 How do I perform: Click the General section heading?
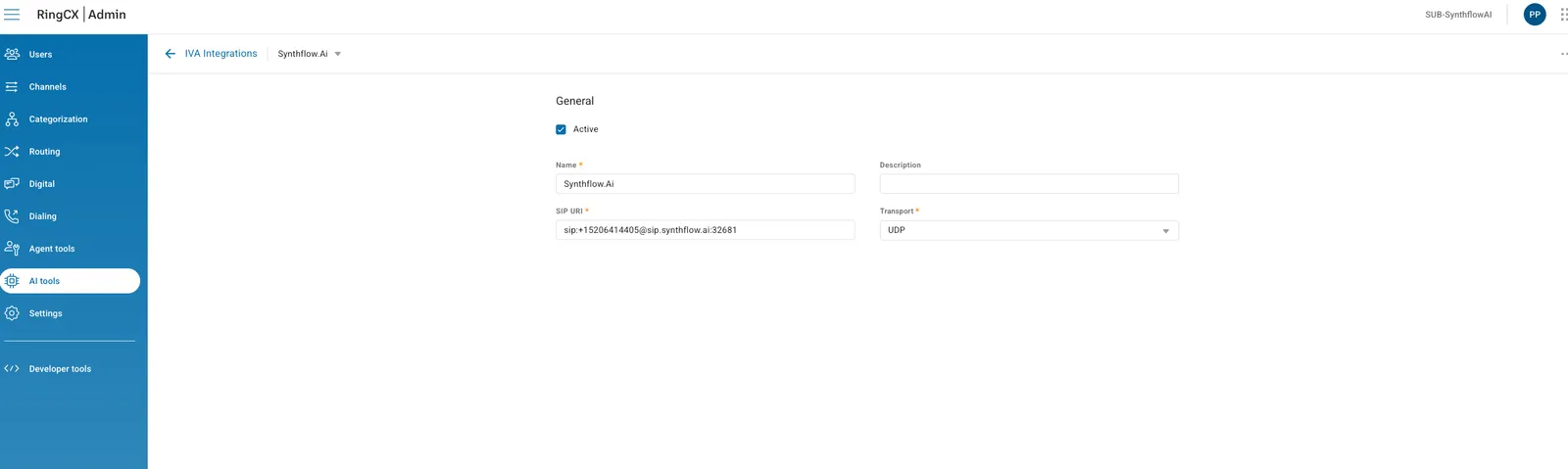[x=574, y=101]
